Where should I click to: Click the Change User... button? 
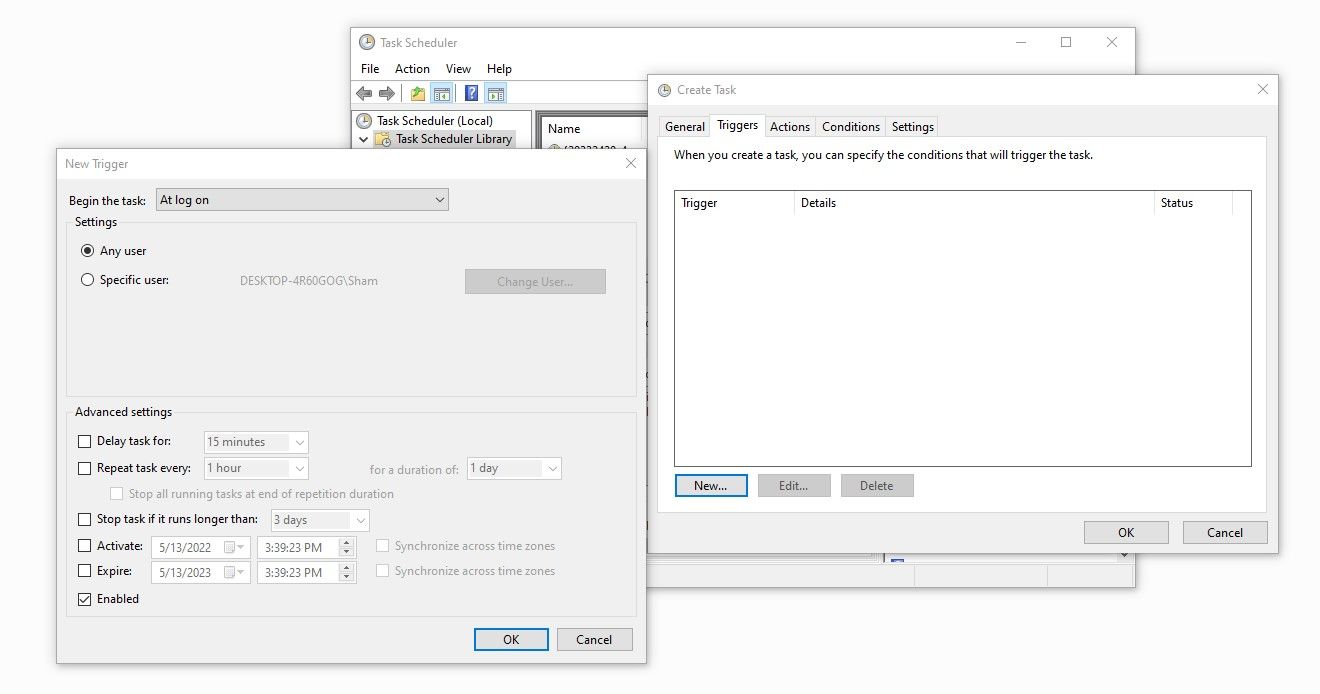[535, 282]
